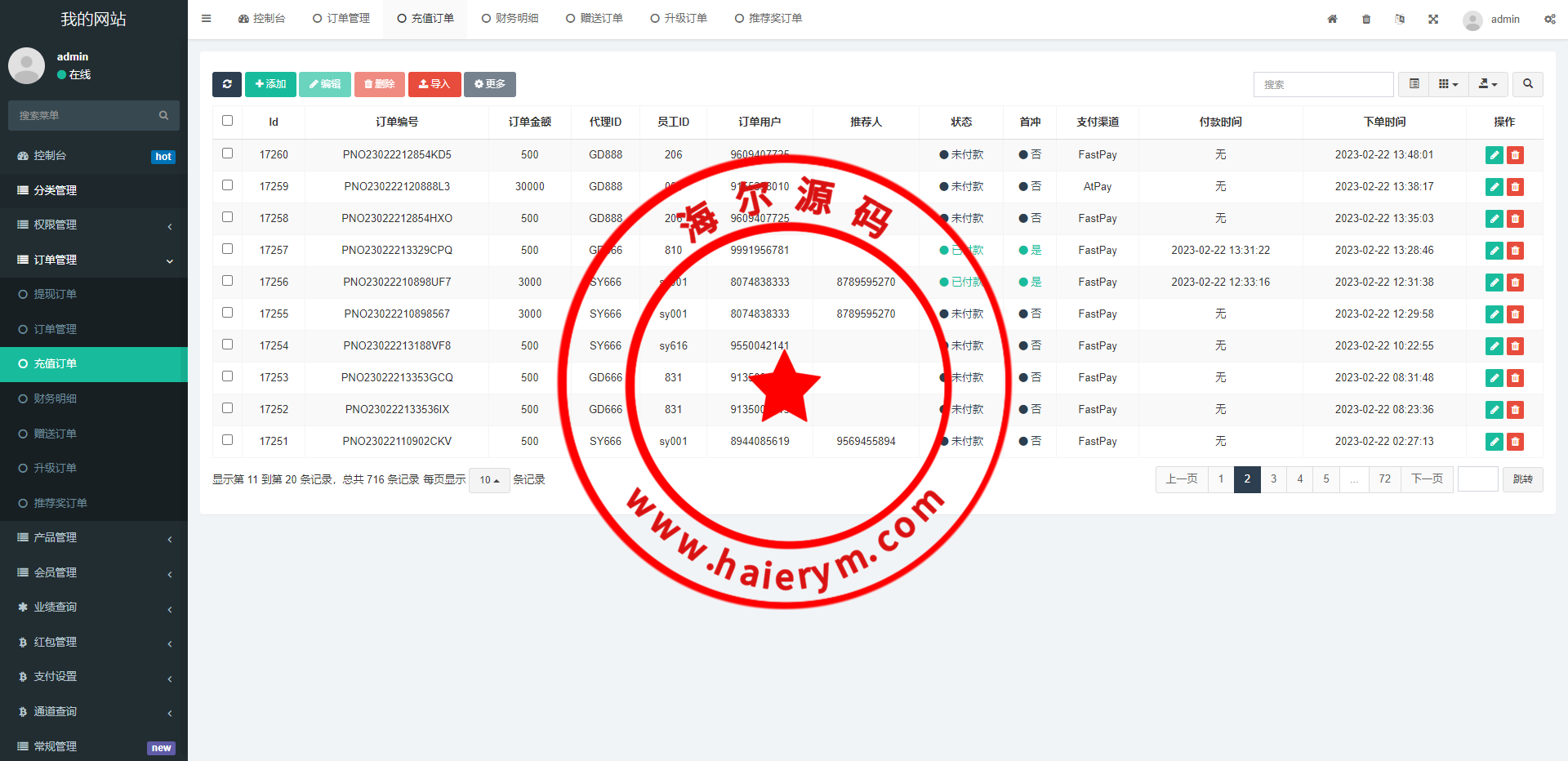The width and height of the screenshot is (1568, 761).
Task: Click the red delete icon for order 17255
Action: pos(1515,314)
